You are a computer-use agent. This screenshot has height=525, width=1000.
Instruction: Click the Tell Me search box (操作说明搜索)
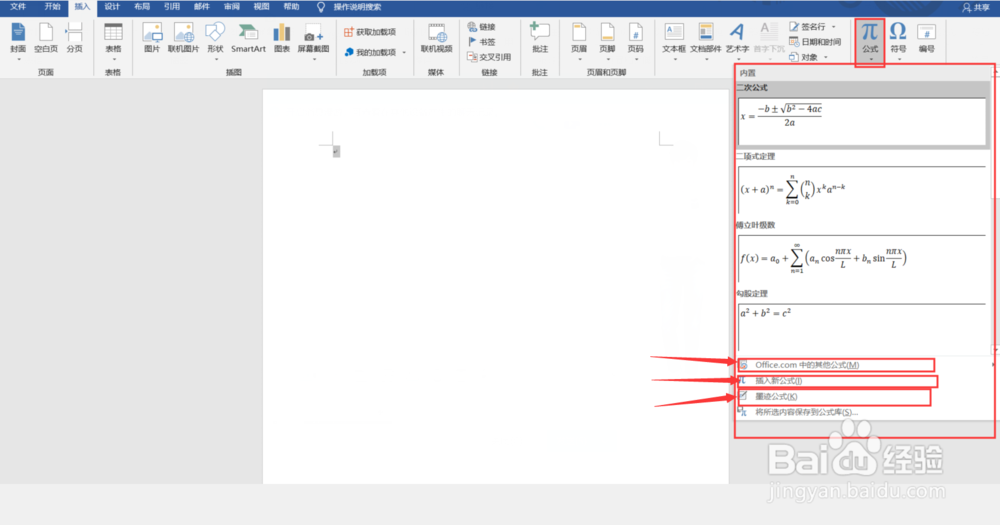(357, 7)
